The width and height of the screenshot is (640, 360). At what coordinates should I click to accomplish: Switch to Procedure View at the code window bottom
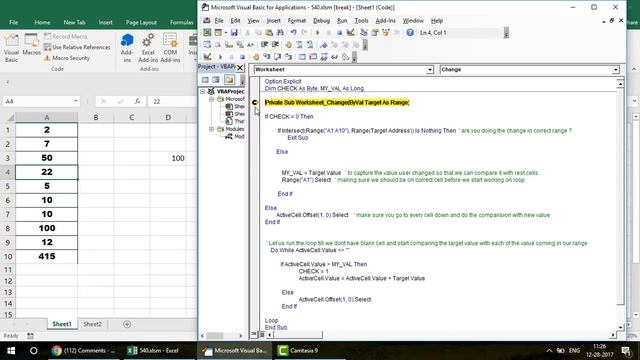(x=254, y=334)
